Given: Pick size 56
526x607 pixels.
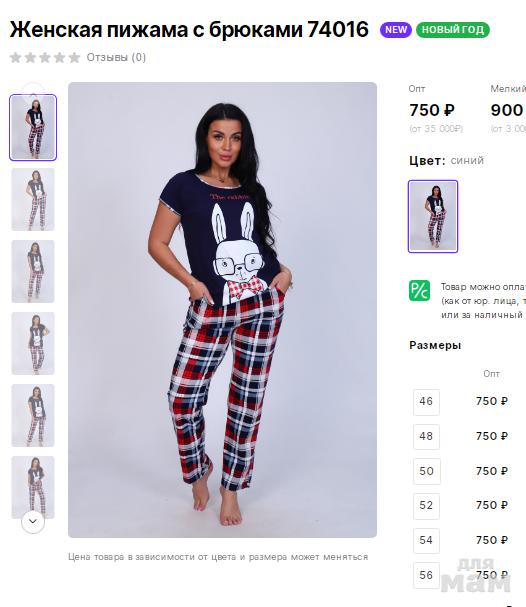Looking at the screenshot, I should point(426,575).
